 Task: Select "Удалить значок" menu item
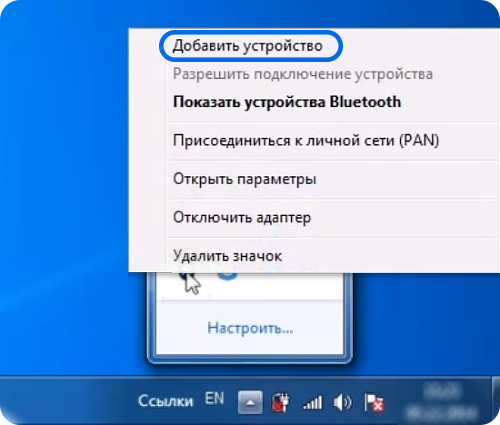click(227, 256)
